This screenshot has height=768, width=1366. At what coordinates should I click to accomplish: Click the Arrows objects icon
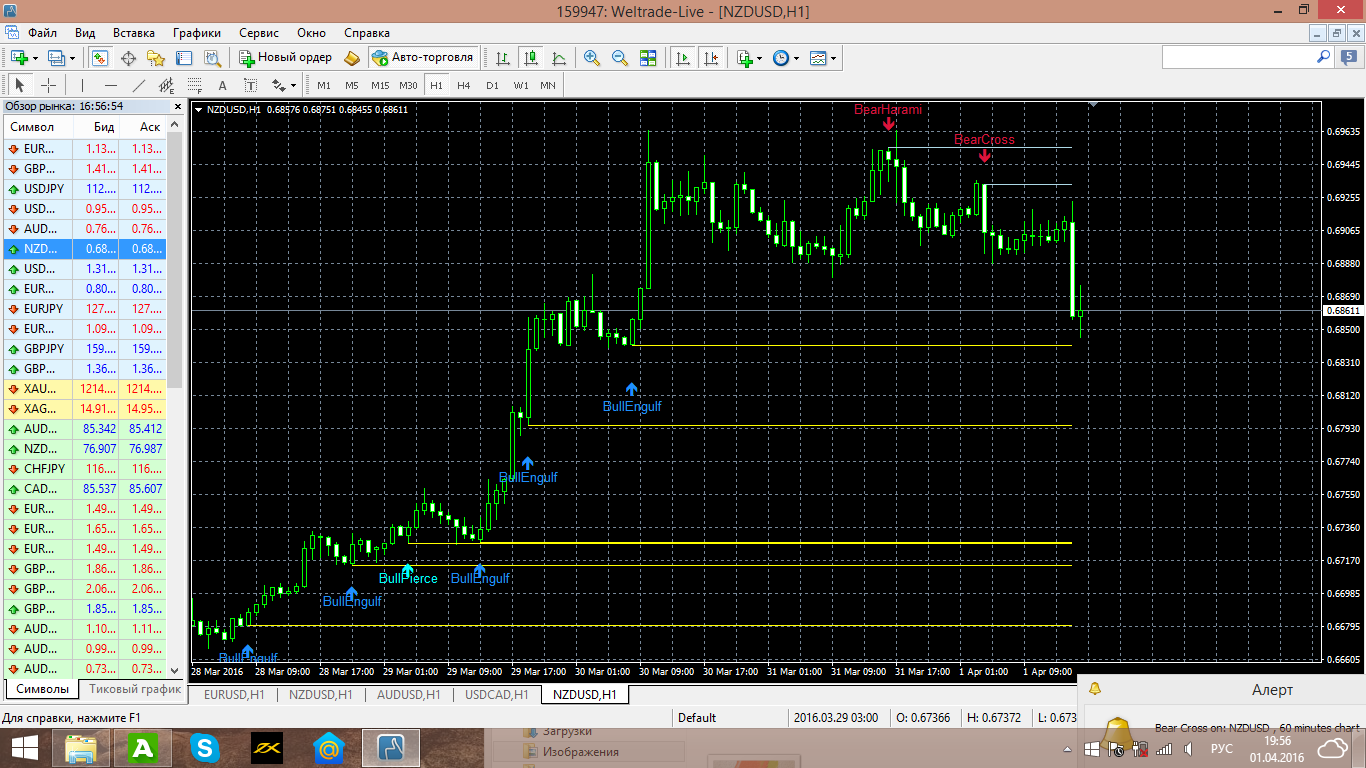tap(279, 85)
